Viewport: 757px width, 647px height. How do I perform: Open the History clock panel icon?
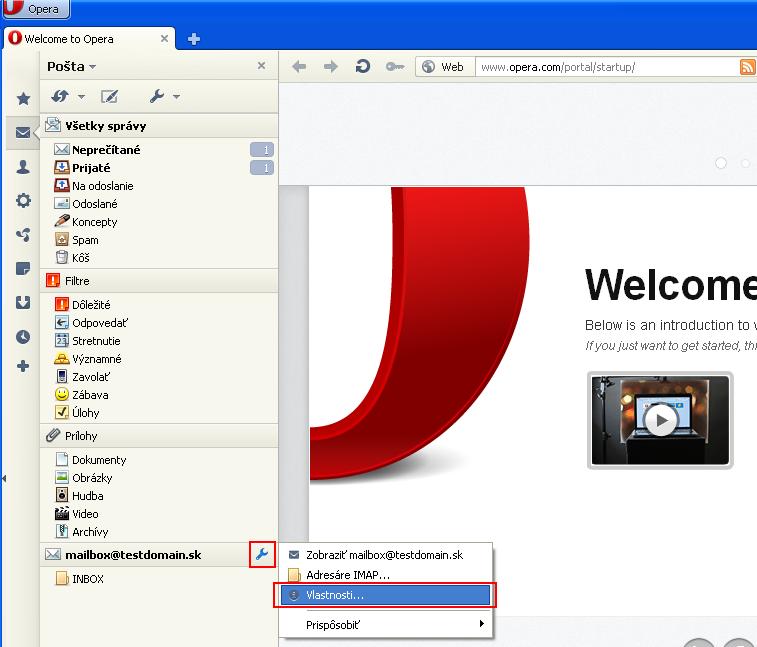click(x=23, y=337)
